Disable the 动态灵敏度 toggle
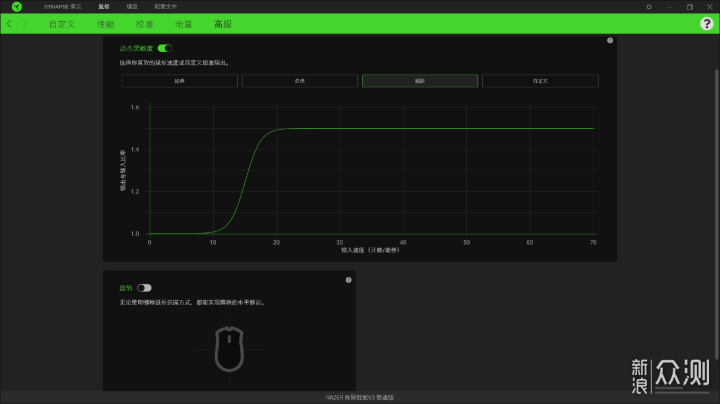720x404 pixels. 164,48
